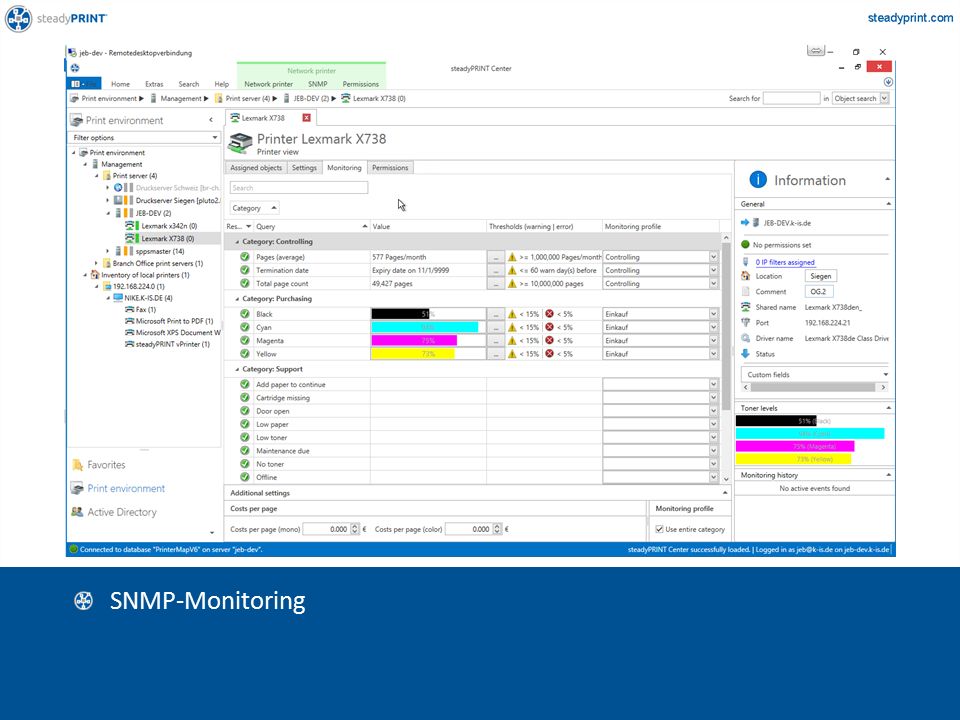Collapse Category: Support group
Viewport: 960px width, 720px height.
pyautogui.click(x=238, y=369)
